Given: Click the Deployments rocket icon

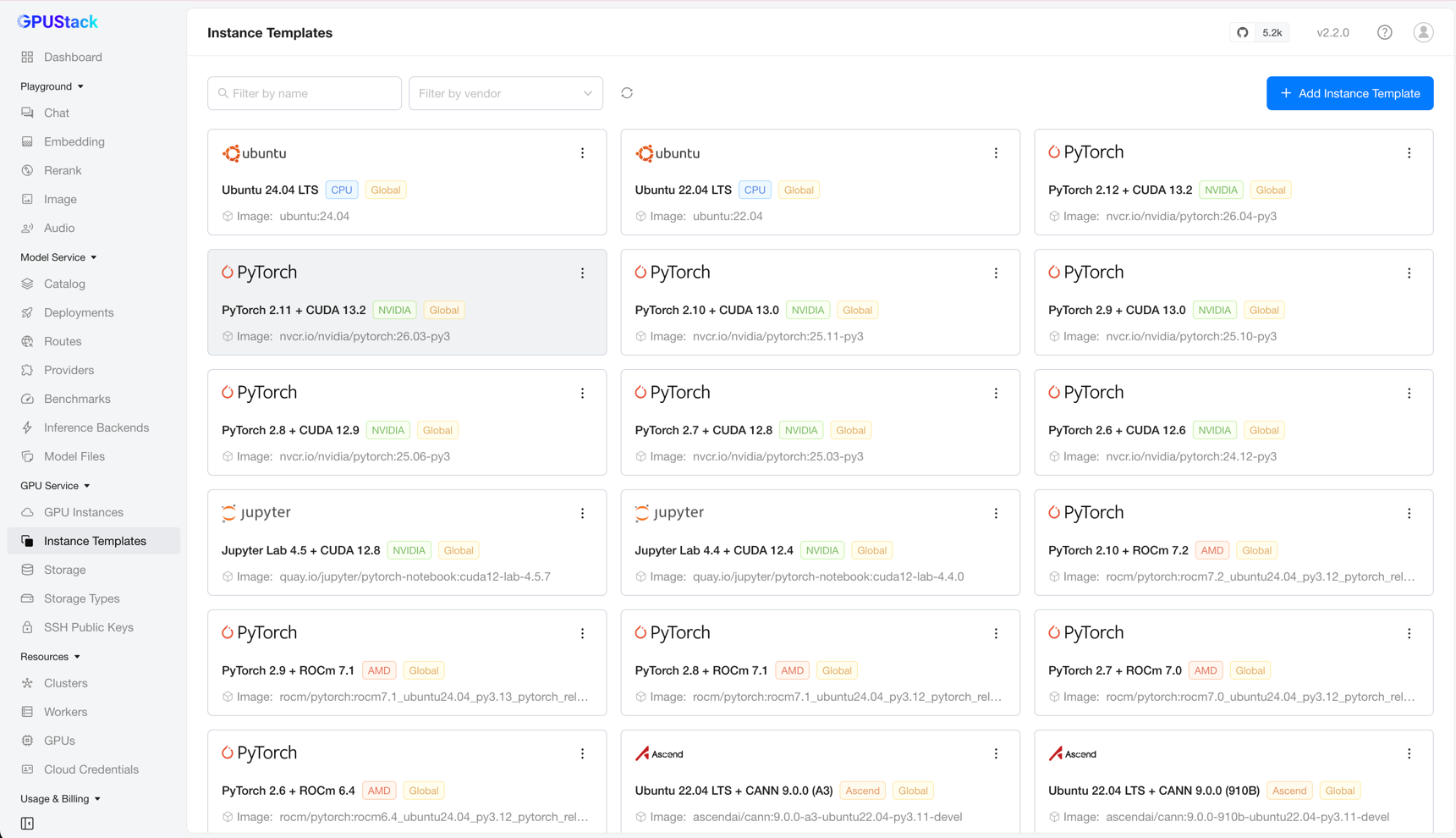Looking at the screenshot, I should pyautogui.click(x=27, y=312).
